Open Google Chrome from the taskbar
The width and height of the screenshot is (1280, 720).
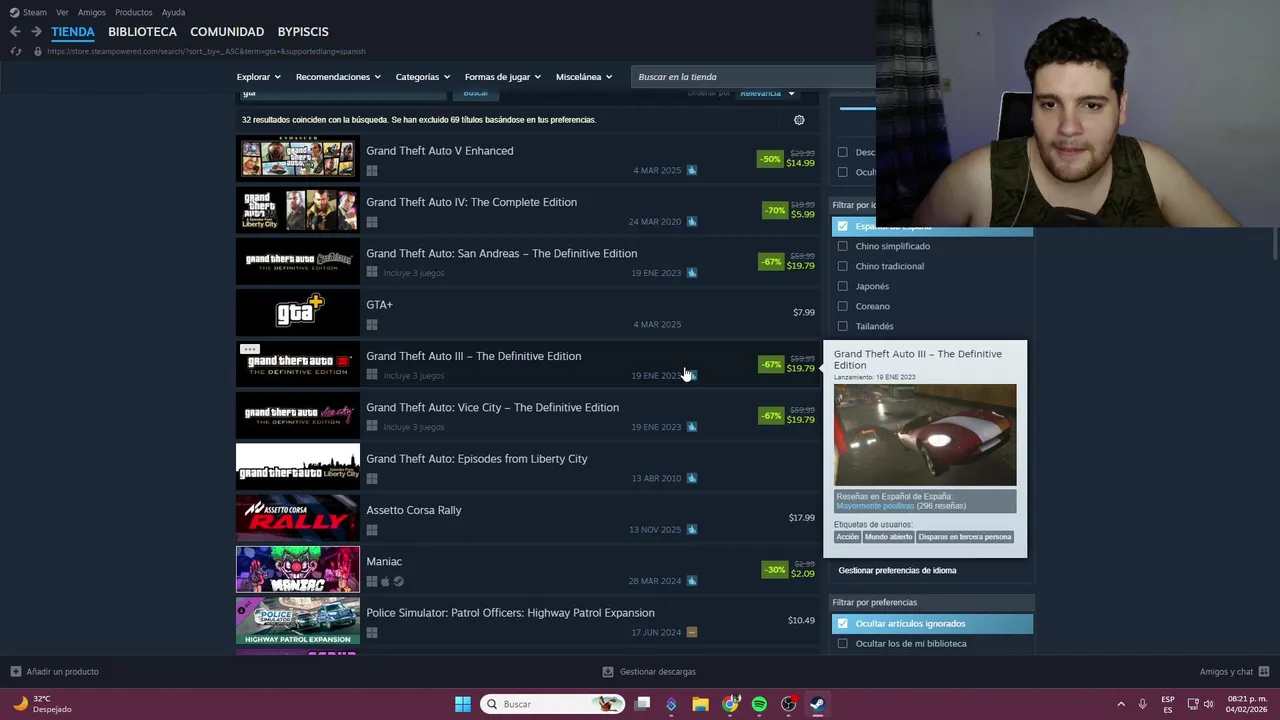point(730,704)
